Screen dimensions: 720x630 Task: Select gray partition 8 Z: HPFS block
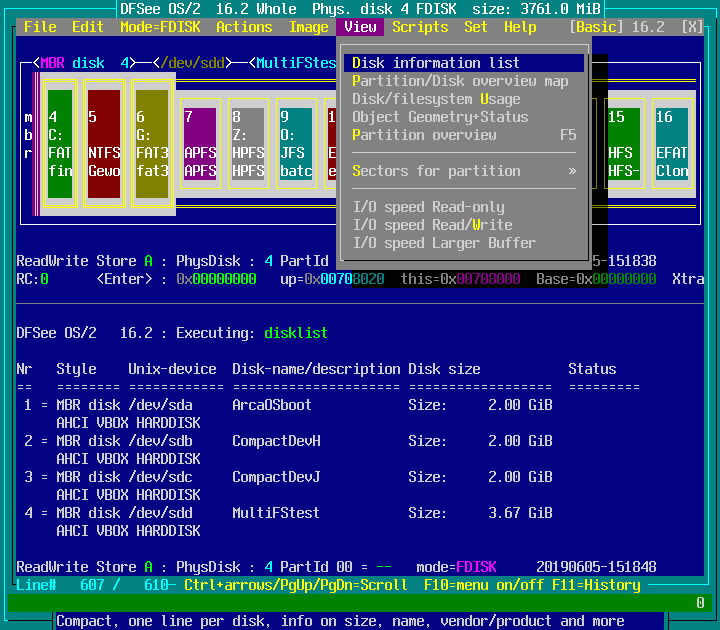tap(248, 144)
